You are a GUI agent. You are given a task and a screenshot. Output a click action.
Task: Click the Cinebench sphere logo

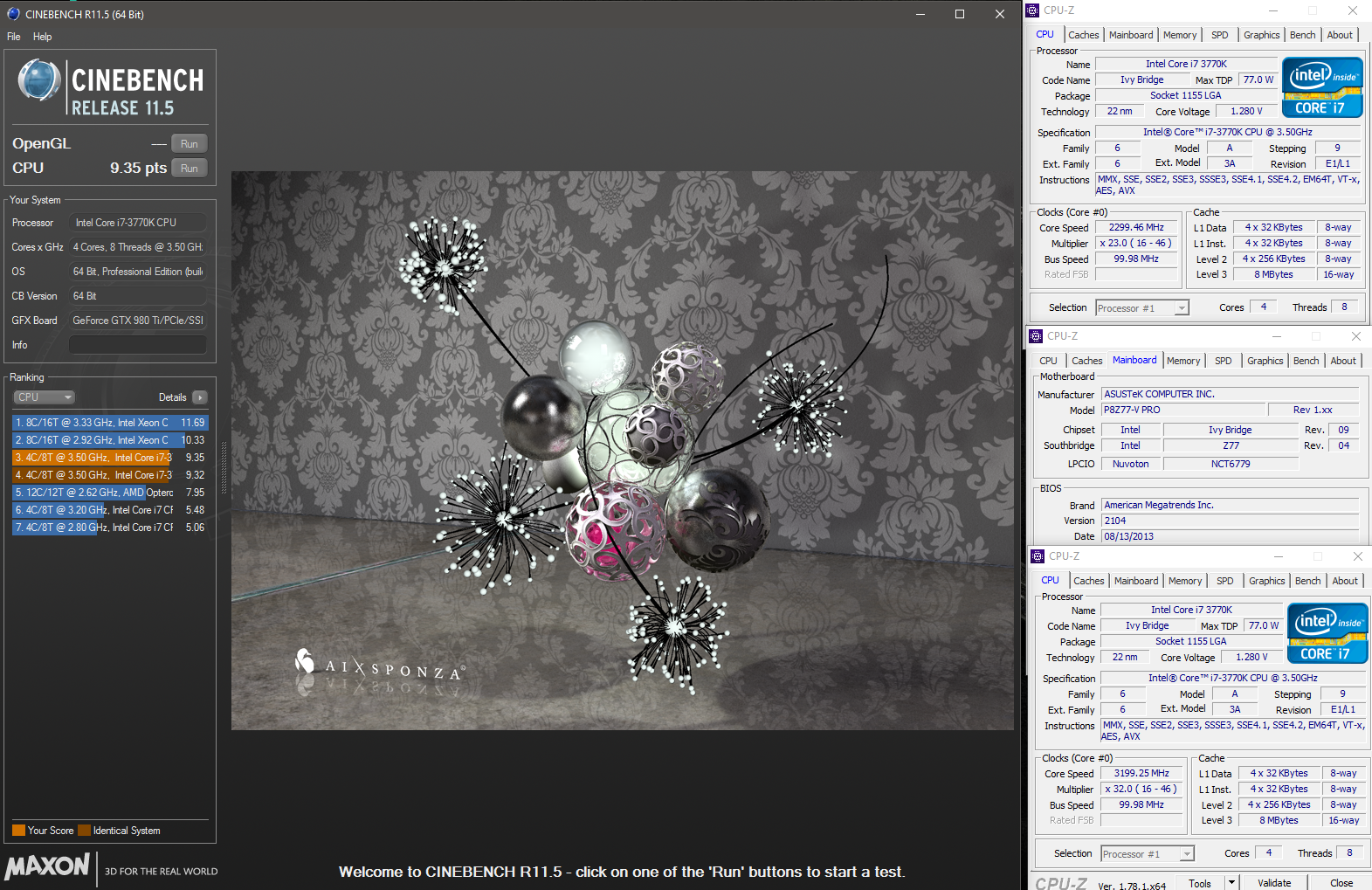38,80
